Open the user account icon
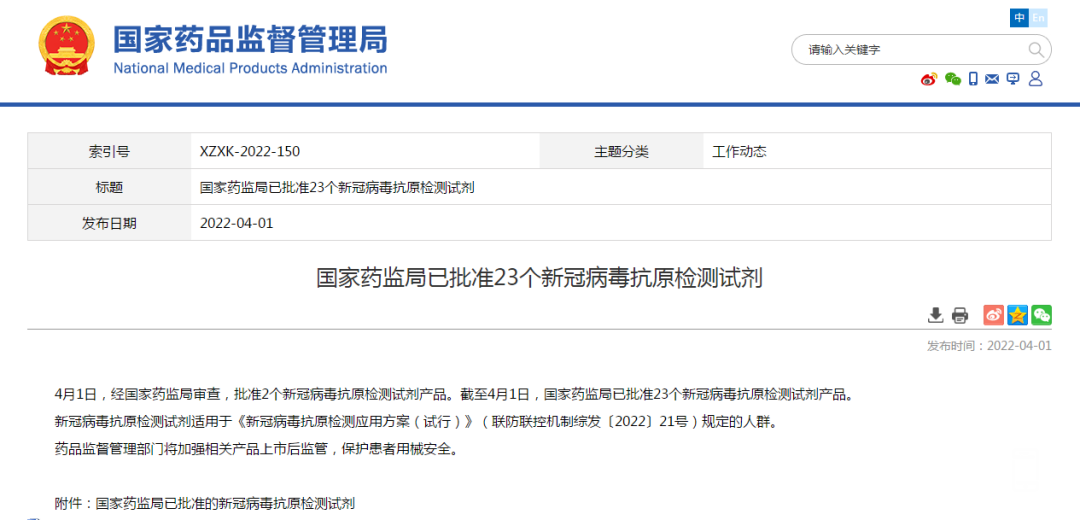Viewport: 1080px width, 520px height. click(1035, 79)
